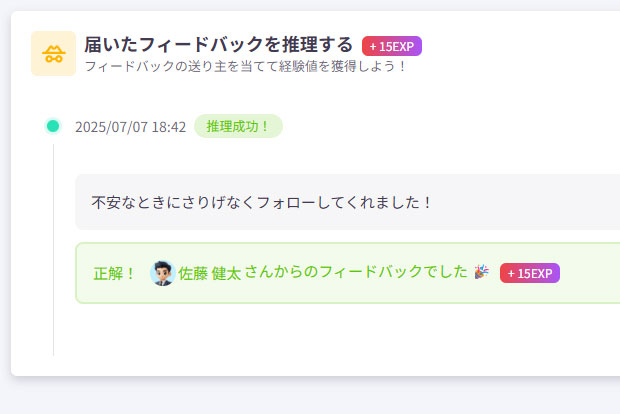
Task: Click the 推理成功！ status badge
Action: tap(238, 126)
